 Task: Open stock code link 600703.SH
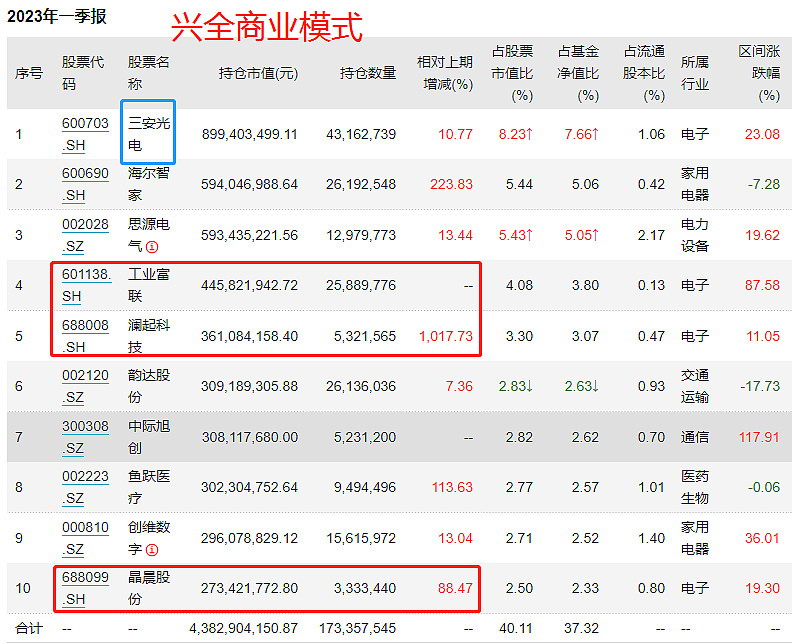(x=85, y=134)
